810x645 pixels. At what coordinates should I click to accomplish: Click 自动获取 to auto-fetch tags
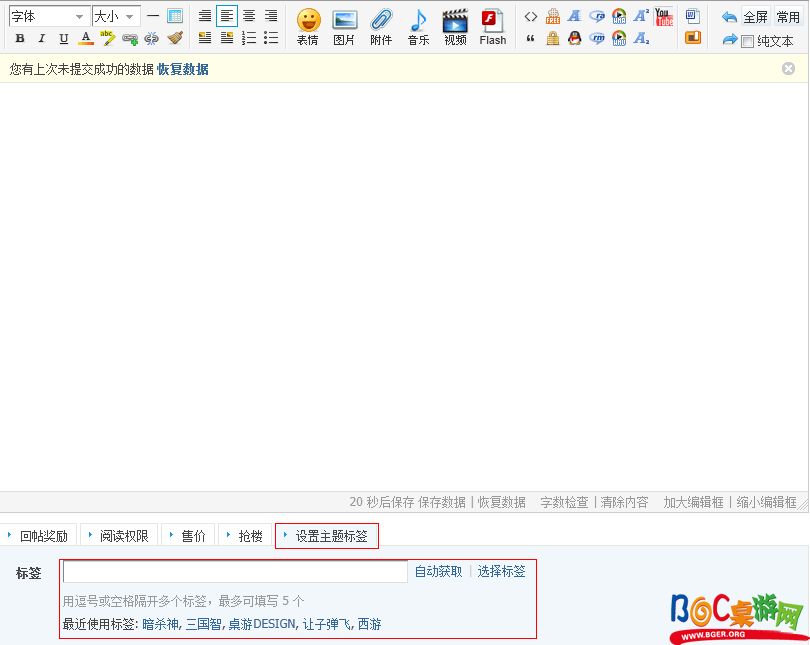pyautogui.click(x=439, y=571)
